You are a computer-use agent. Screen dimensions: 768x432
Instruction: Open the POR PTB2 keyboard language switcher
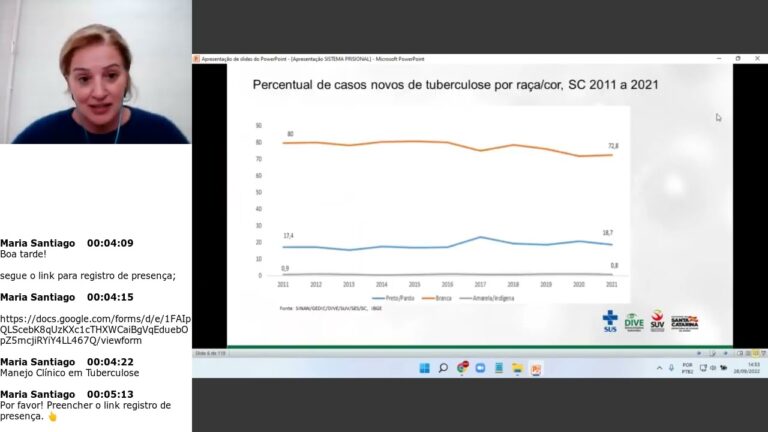click(688, 368)
